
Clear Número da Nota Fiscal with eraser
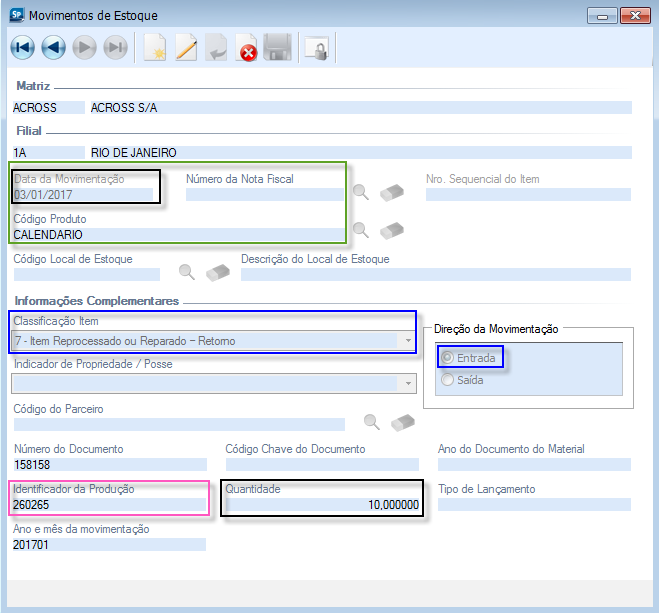(x=392, y=192)
